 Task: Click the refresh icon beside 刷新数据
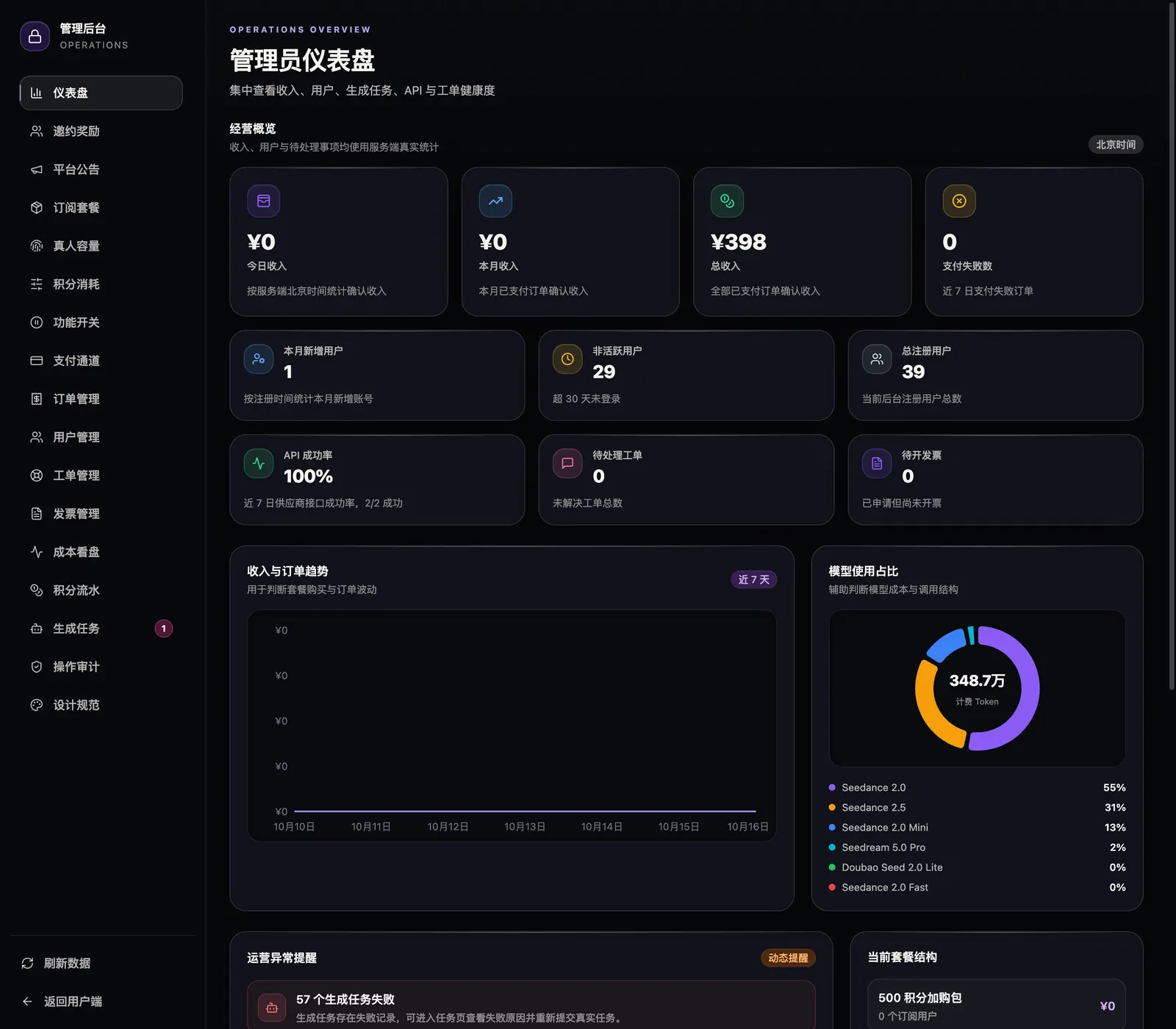click(x=27, y=963)
